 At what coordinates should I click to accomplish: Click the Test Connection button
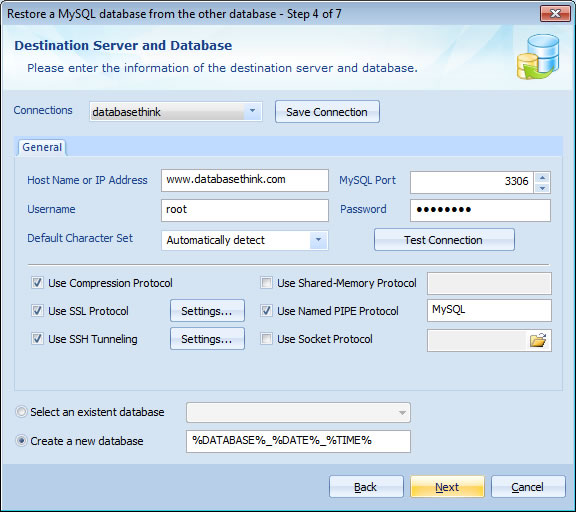click(x=444, y=240)
